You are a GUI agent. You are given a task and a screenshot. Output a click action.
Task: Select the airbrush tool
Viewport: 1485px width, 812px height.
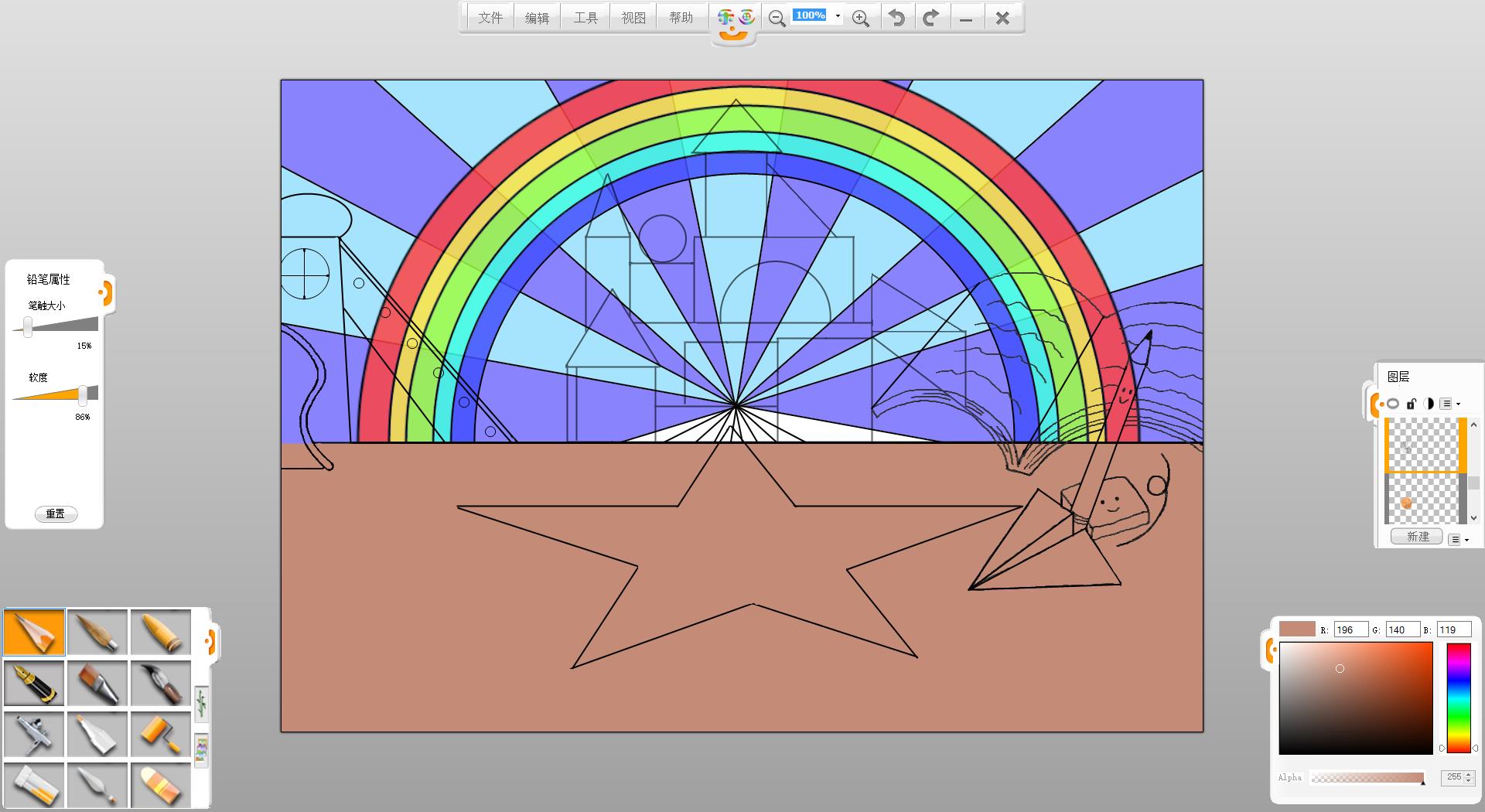[x=34, y=734]
